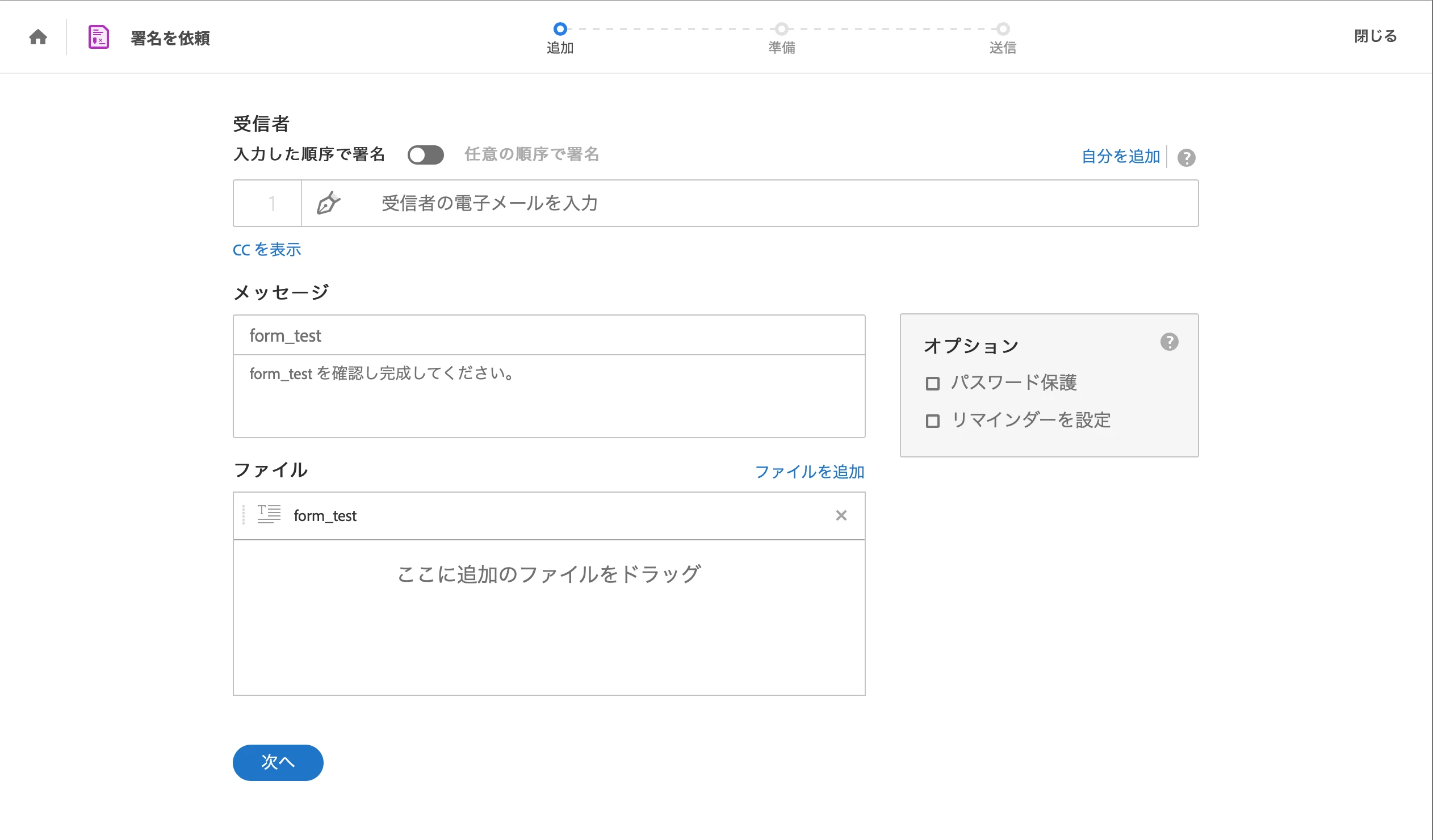The image size is (1433, 840).
Task: Open the recipients help question-mark icon
Action: pos(1186,157)
